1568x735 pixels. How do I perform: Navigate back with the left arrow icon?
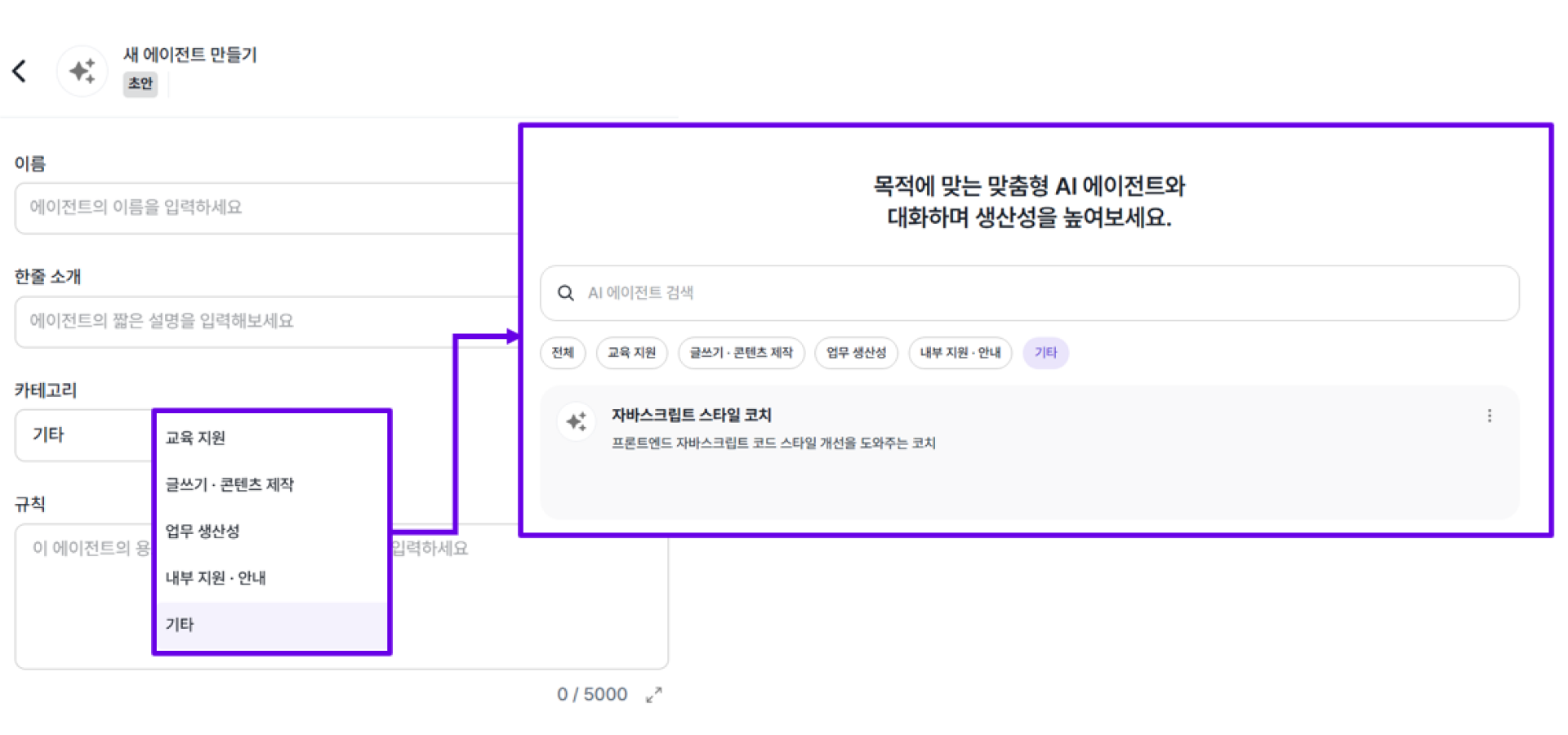click(20, 70)
